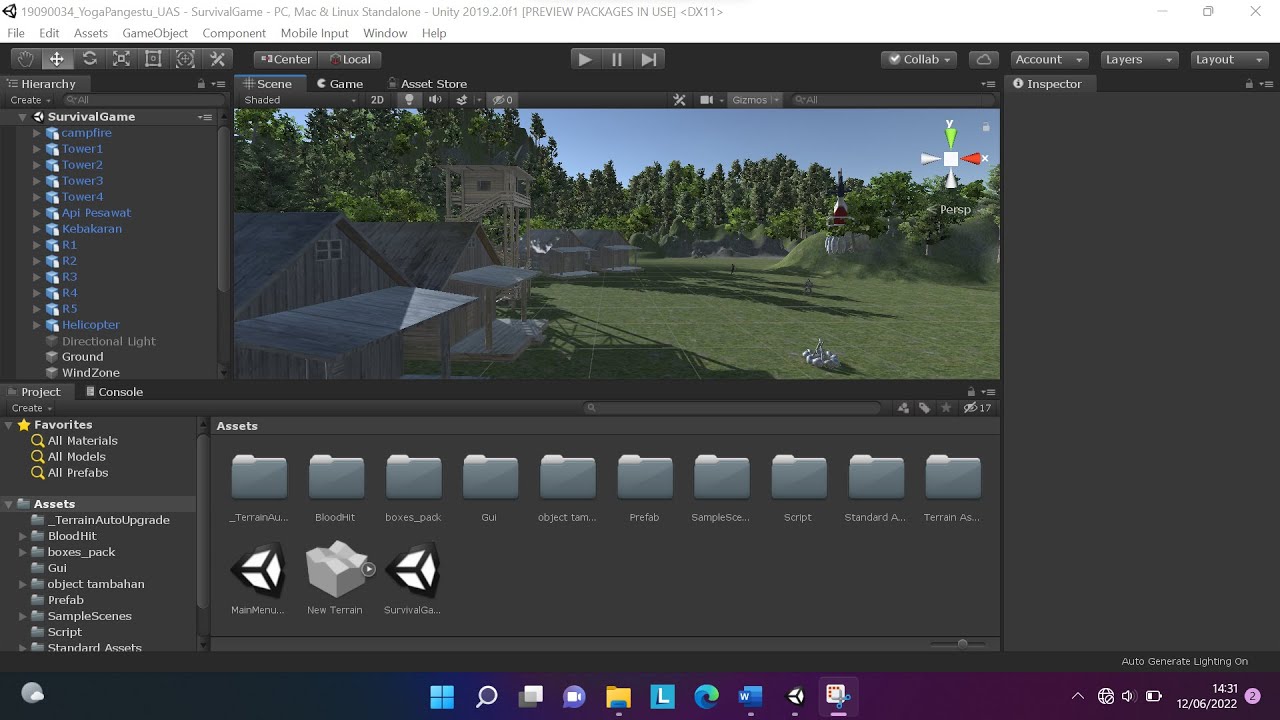This screenshot has height=720, width=1280.
Task: Select the Hand tool in the toolbar
Action: pyautogui.click(x=25, y=59)
